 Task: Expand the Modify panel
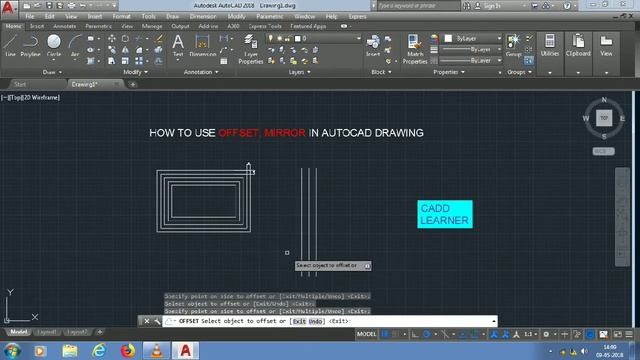tap(135, 72)
